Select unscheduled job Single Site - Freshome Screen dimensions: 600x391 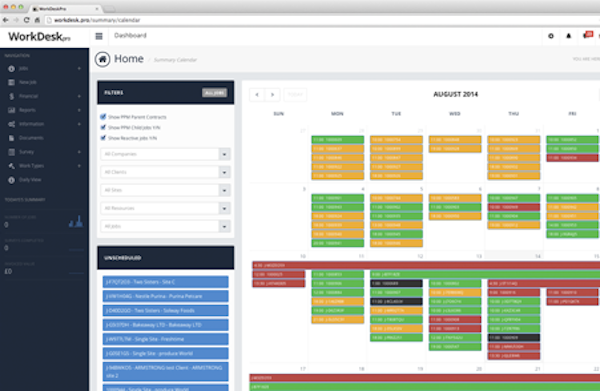point(165,339)
